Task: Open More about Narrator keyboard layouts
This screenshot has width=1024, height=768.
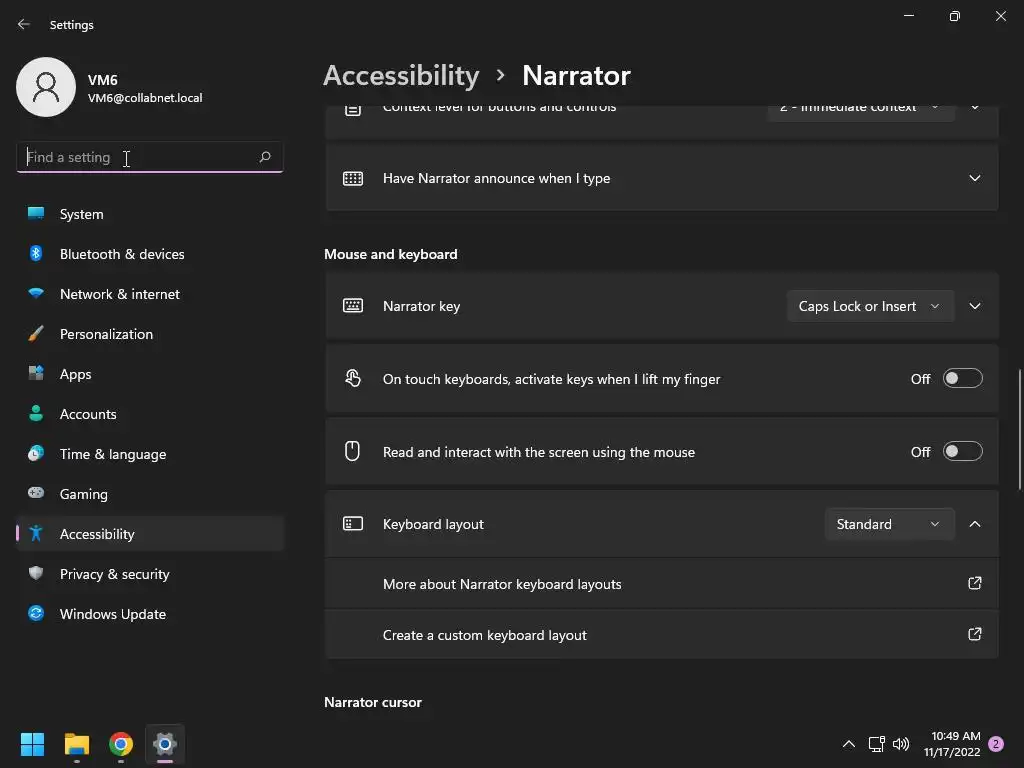Action: pyautogui.click(x=502, y=584)
